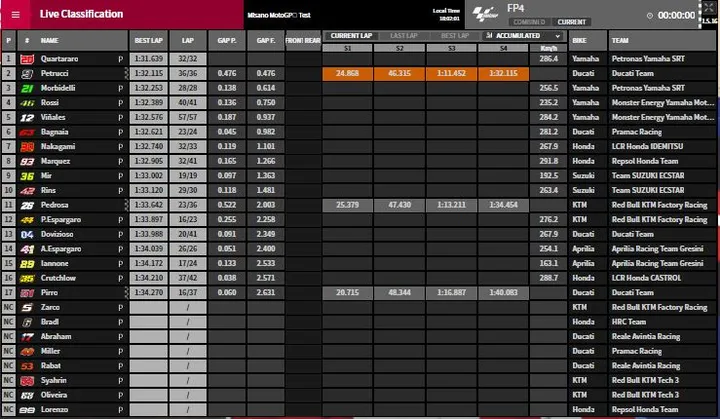Click Petrucci's orange S1 time 24.868
The width and height of the screenshot is (720, 419).
click(348, 74)
